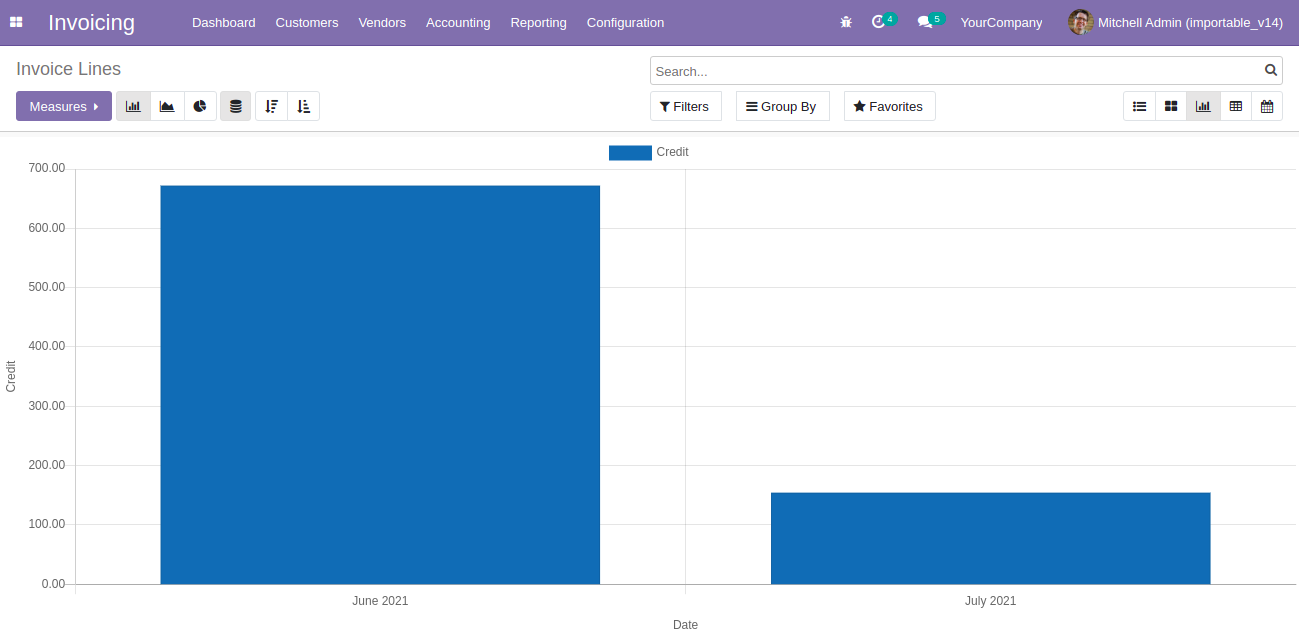Image resolution: width=1299 pixels, height=637 pixels.
Task: Click the Mitchell Admin avatar picture
Action: (x=1080, y=22)
